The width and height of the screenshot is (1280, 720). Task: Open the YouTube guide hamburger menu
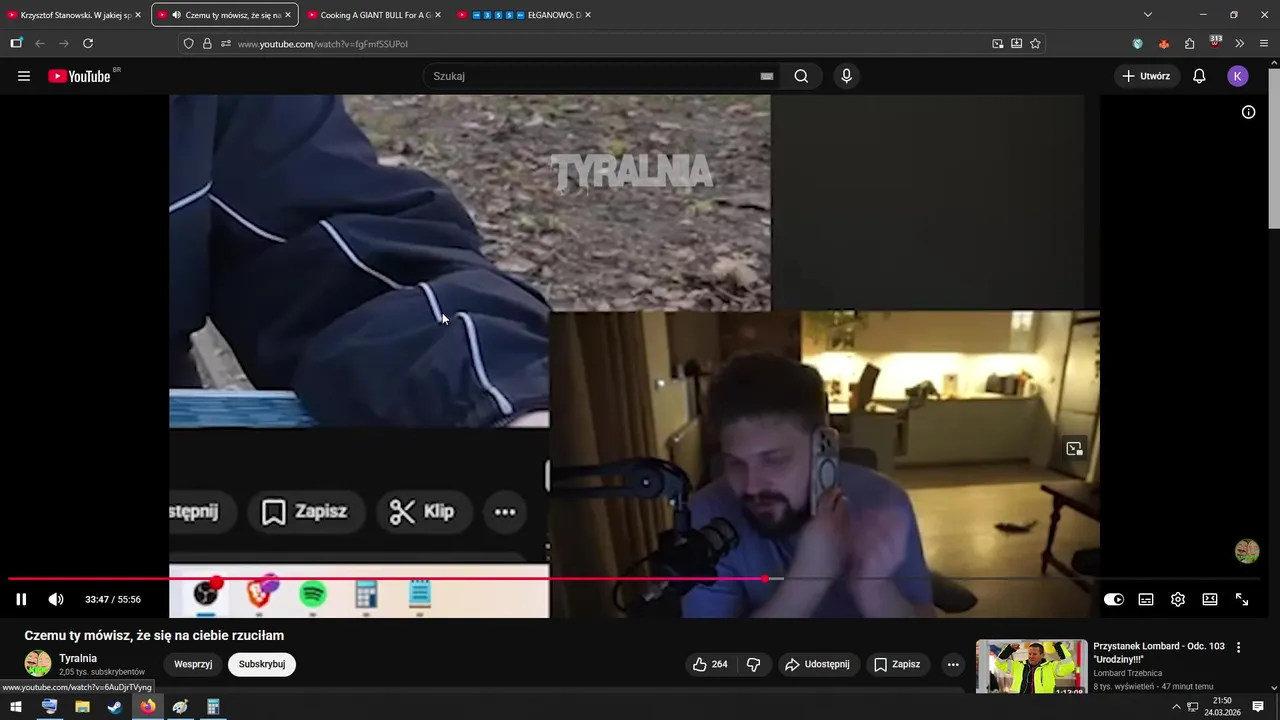[x=24, y=76]
